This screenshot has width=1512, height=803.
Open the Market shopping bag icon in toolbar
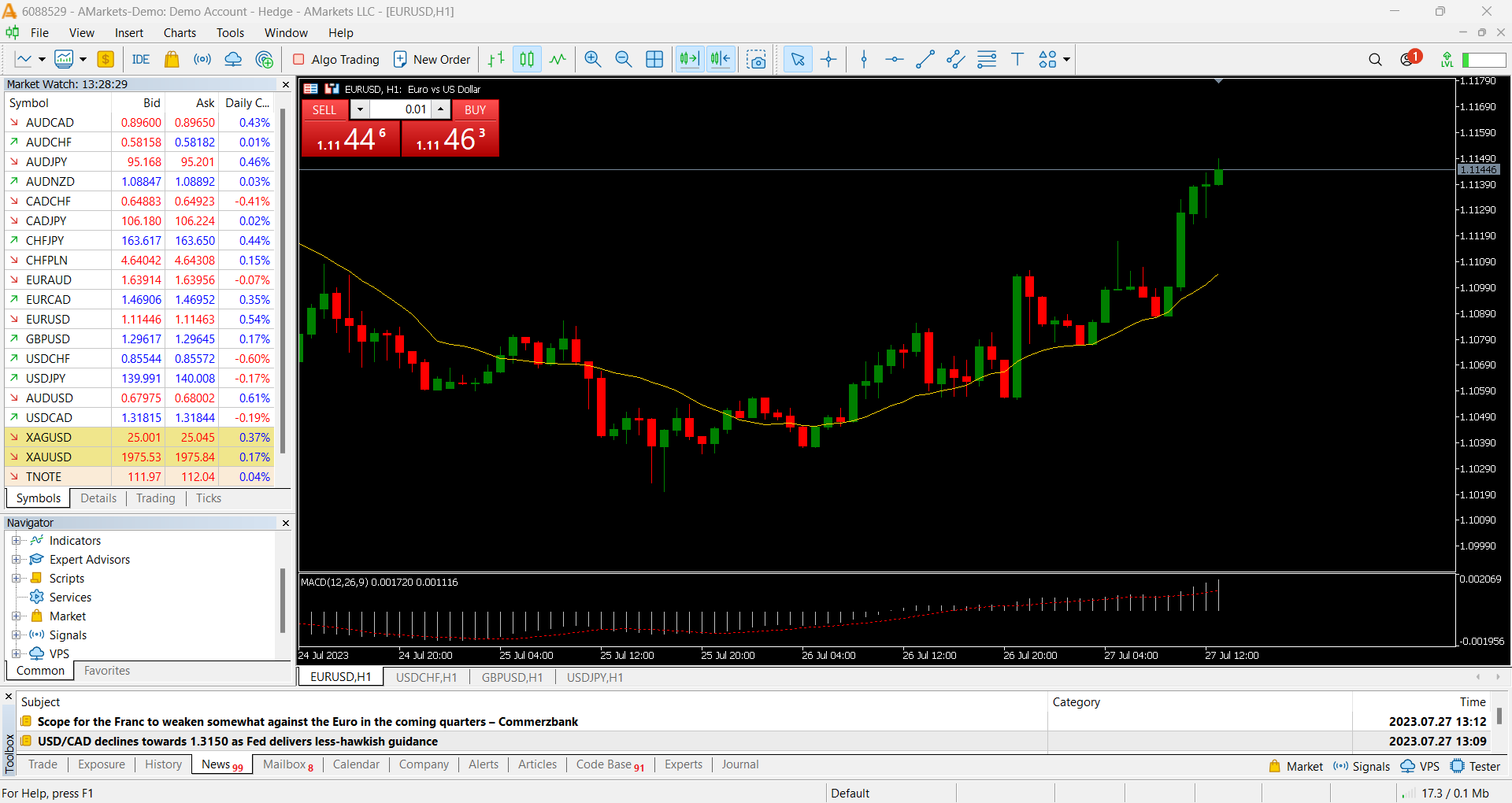tap(172, 59)
